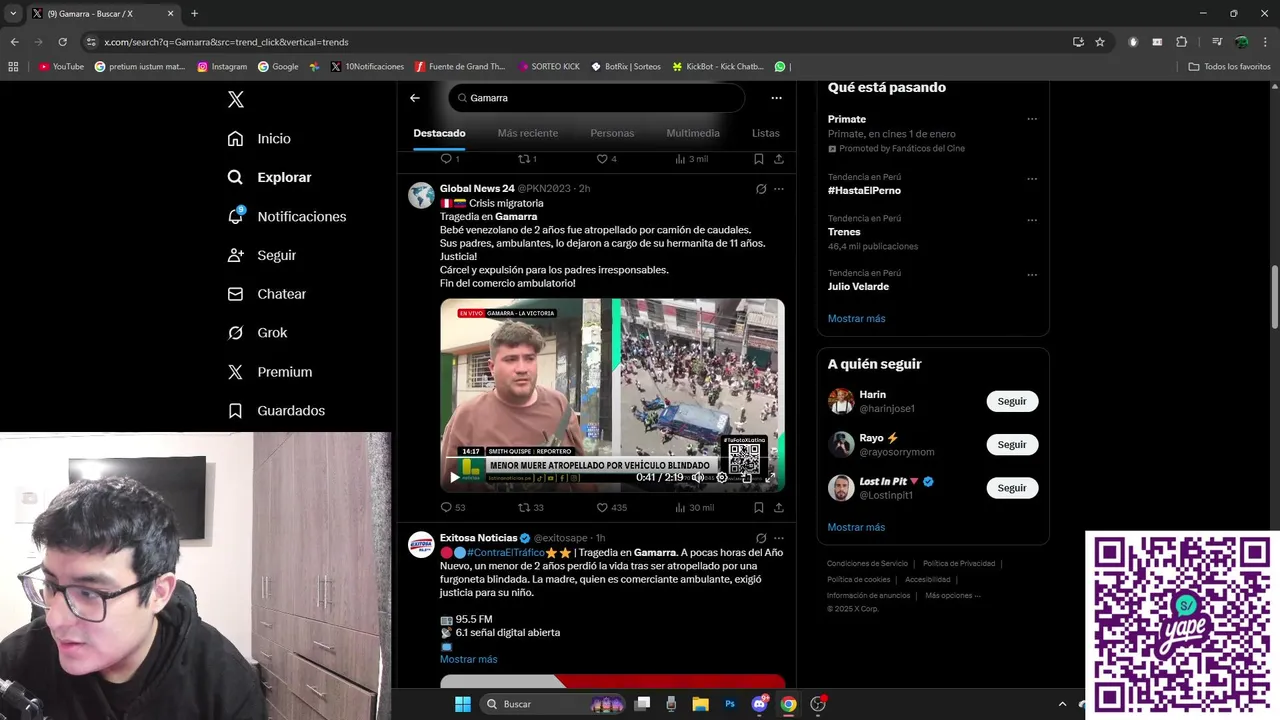Open Exitosa Noticias profile avatar
1280x720 pixels.
421,544
